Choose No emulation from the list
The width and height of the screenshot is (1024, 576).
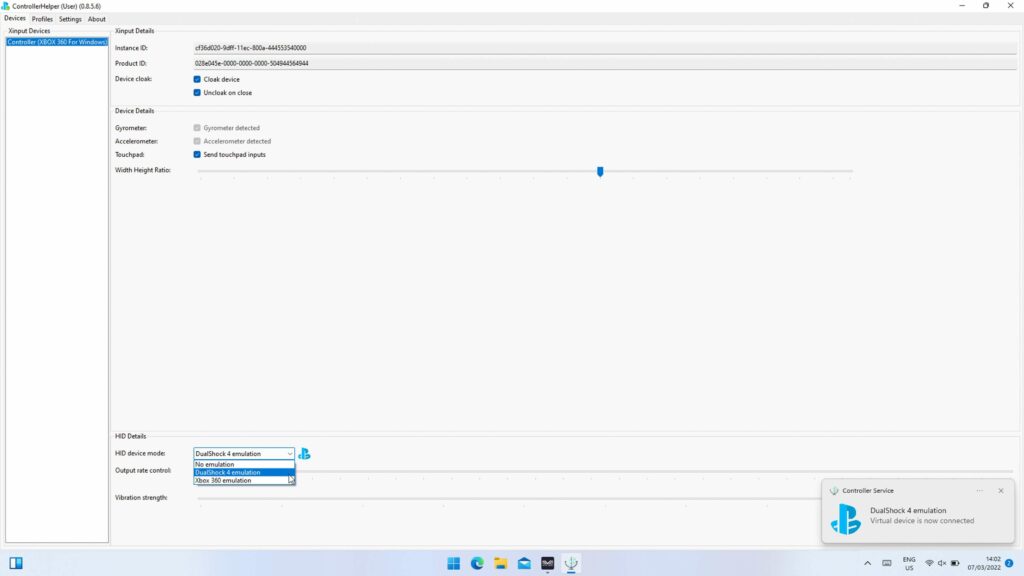click(x=244, y=464)
